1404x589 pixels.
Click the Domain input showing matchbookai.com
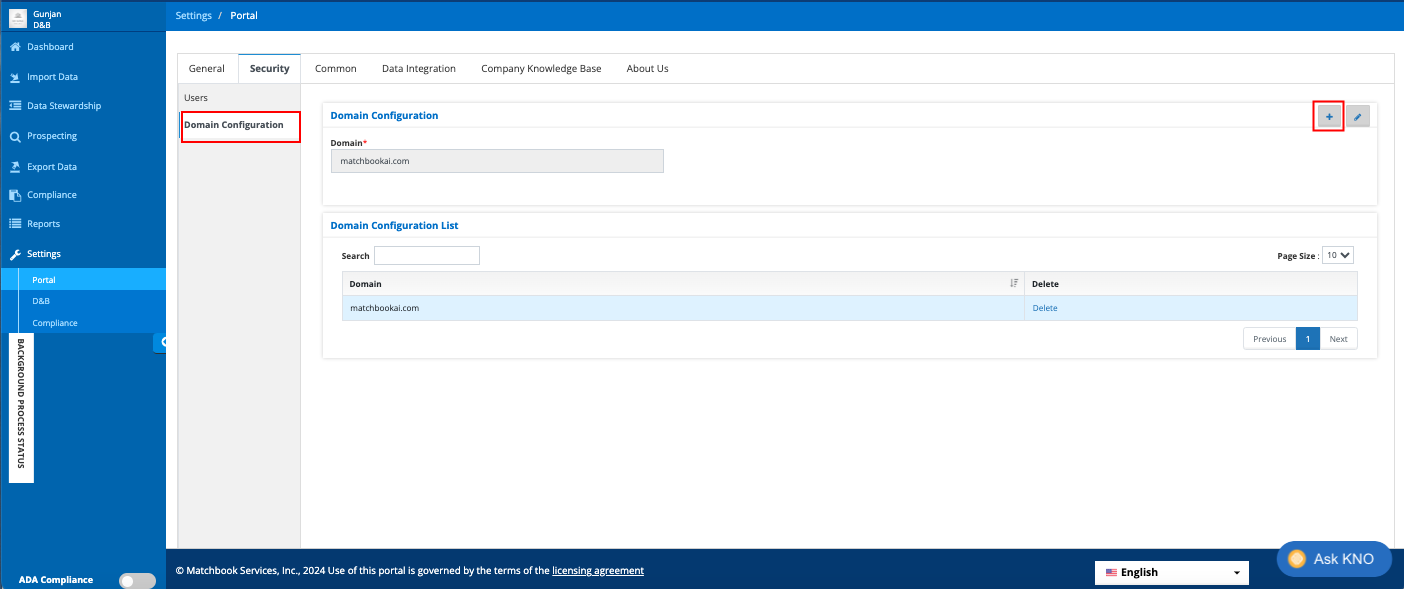click(497, 161)
